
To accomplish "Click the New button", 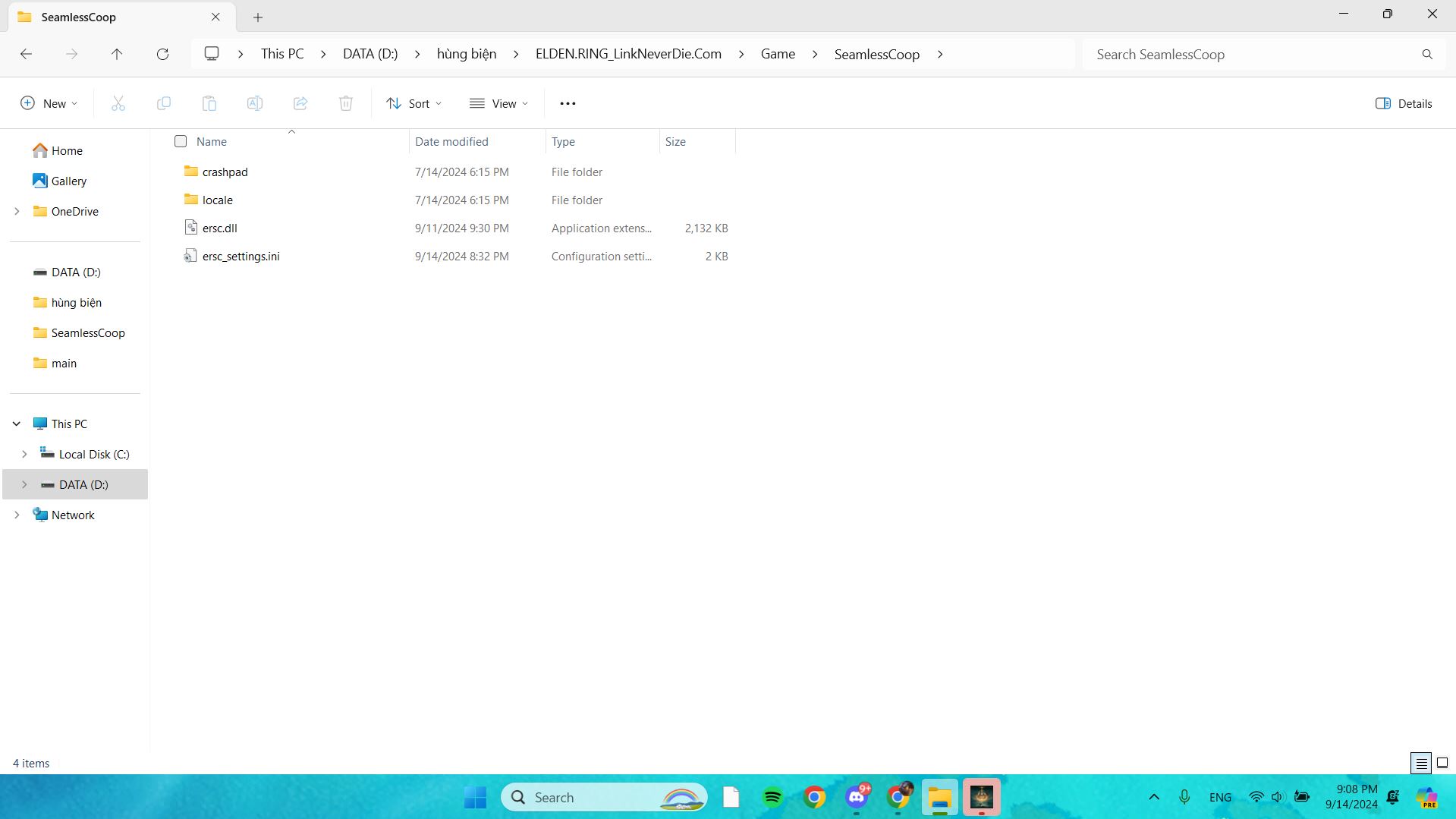I will [x=49, y=103].
